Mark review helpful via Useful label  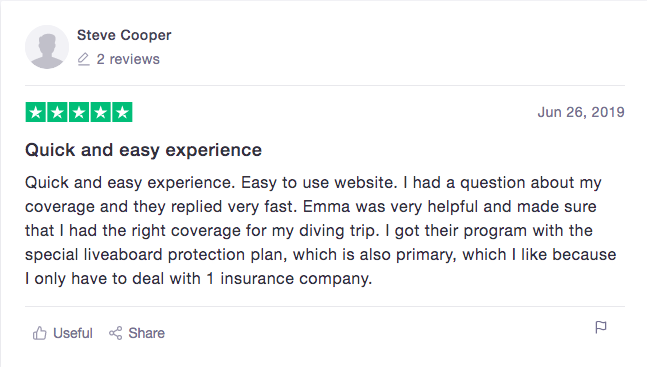pos(73,333)
